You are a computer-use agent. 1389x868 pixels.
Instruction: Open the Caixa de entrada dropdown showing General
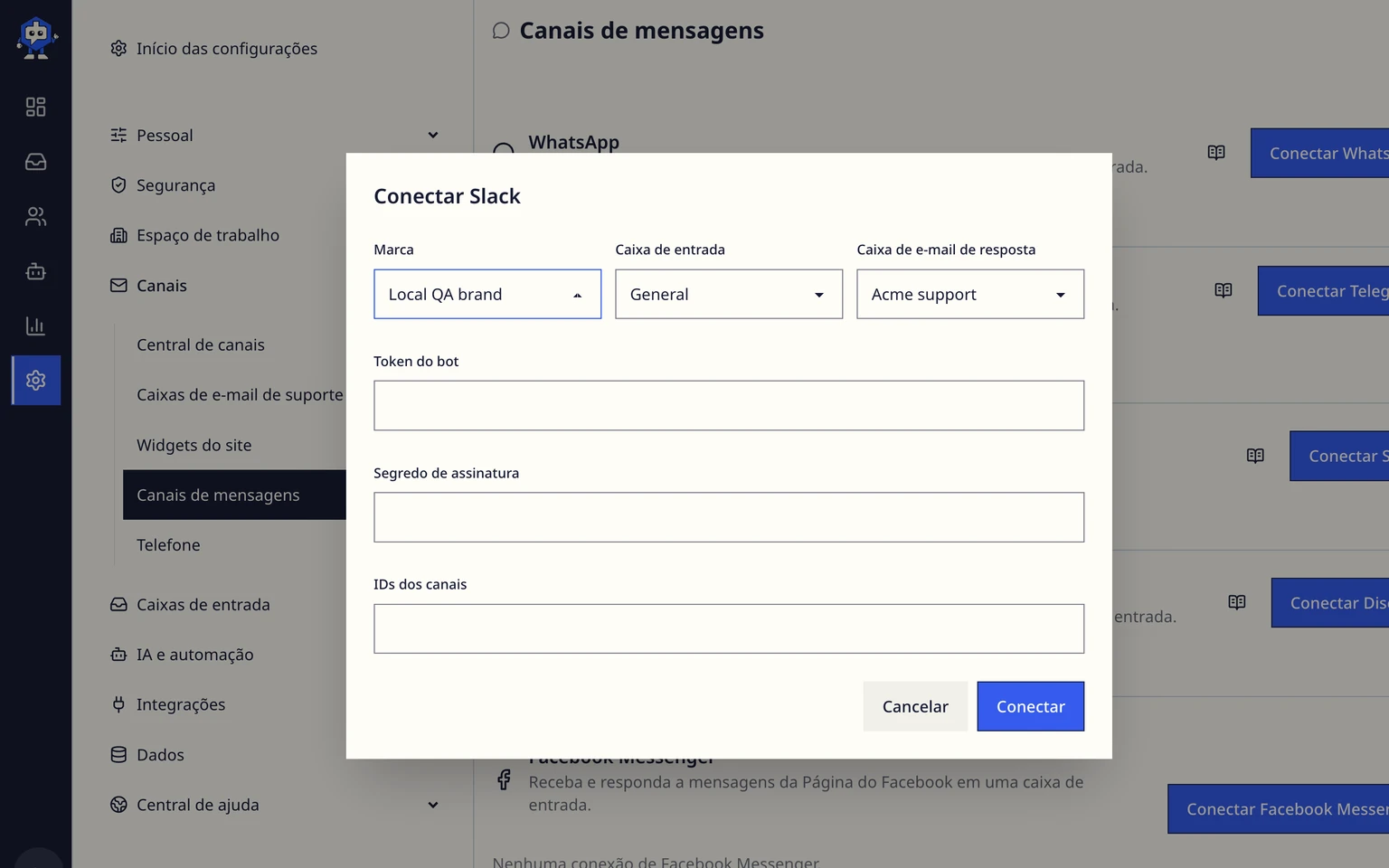tap(729, 294)
